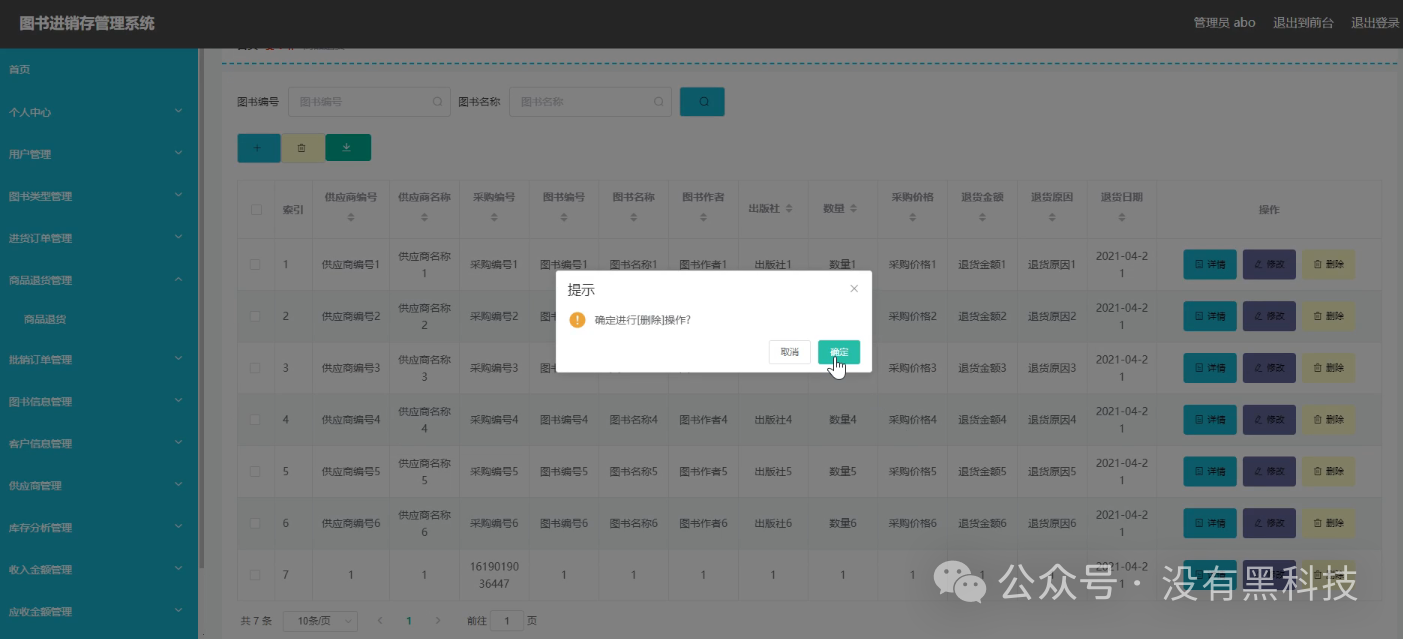Click the 图书编号 search input

pyautogui.click(x=369, y=102)
